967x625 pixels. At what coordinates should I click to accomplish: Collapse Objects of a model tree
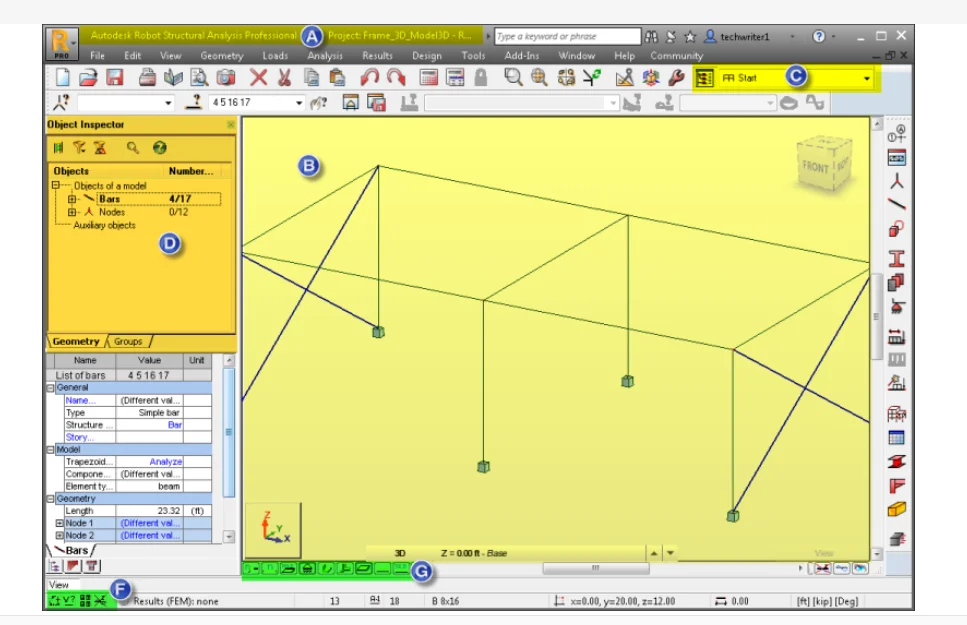(56, 186)
